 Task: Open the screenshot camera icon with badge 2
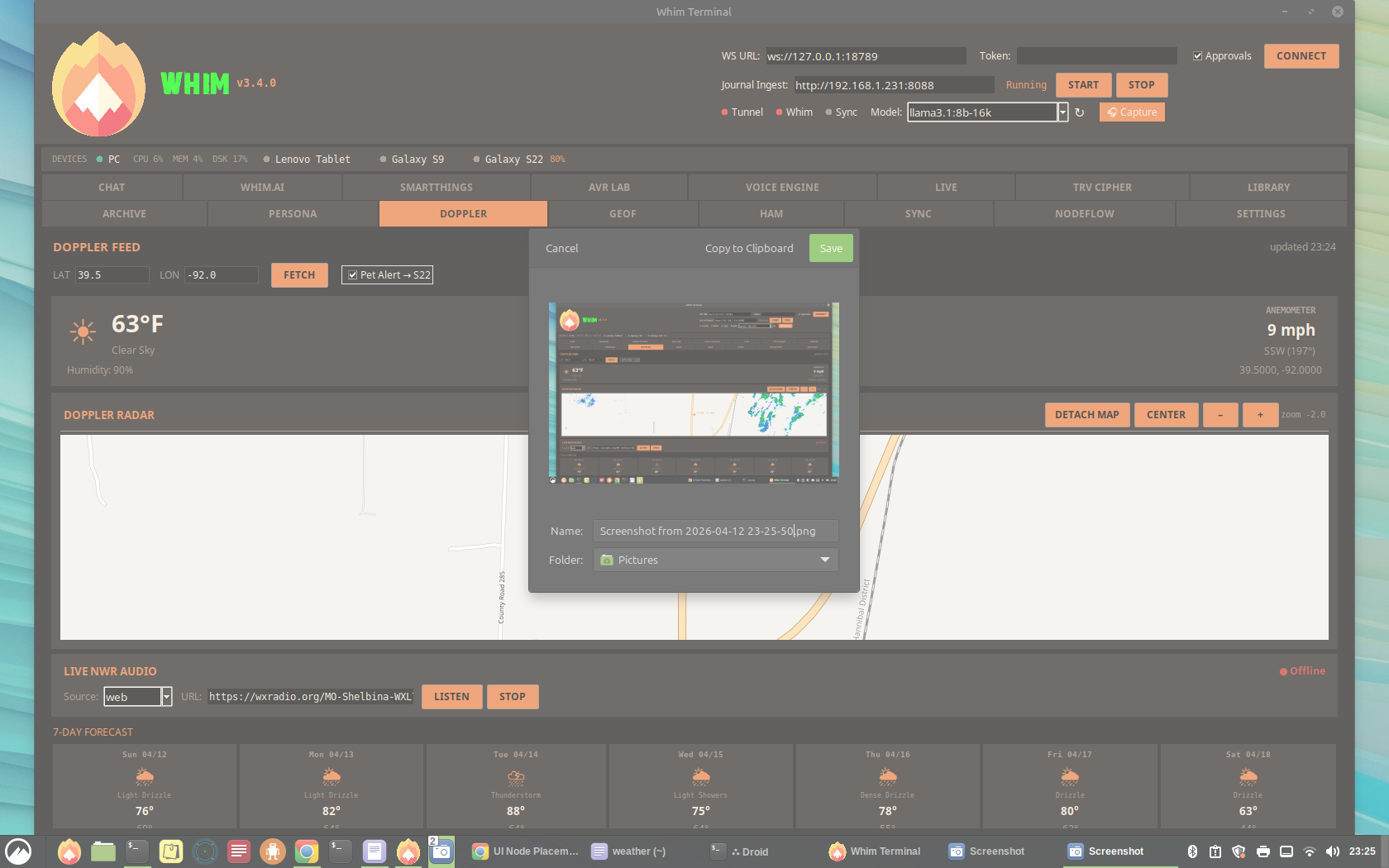point(442,851)
